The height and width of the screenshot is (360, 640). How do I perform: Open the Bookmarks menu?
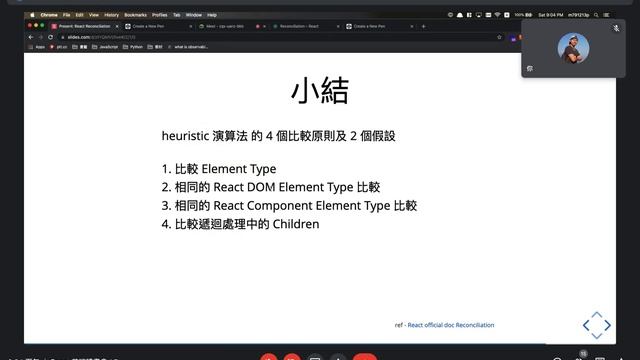(136, 15)
